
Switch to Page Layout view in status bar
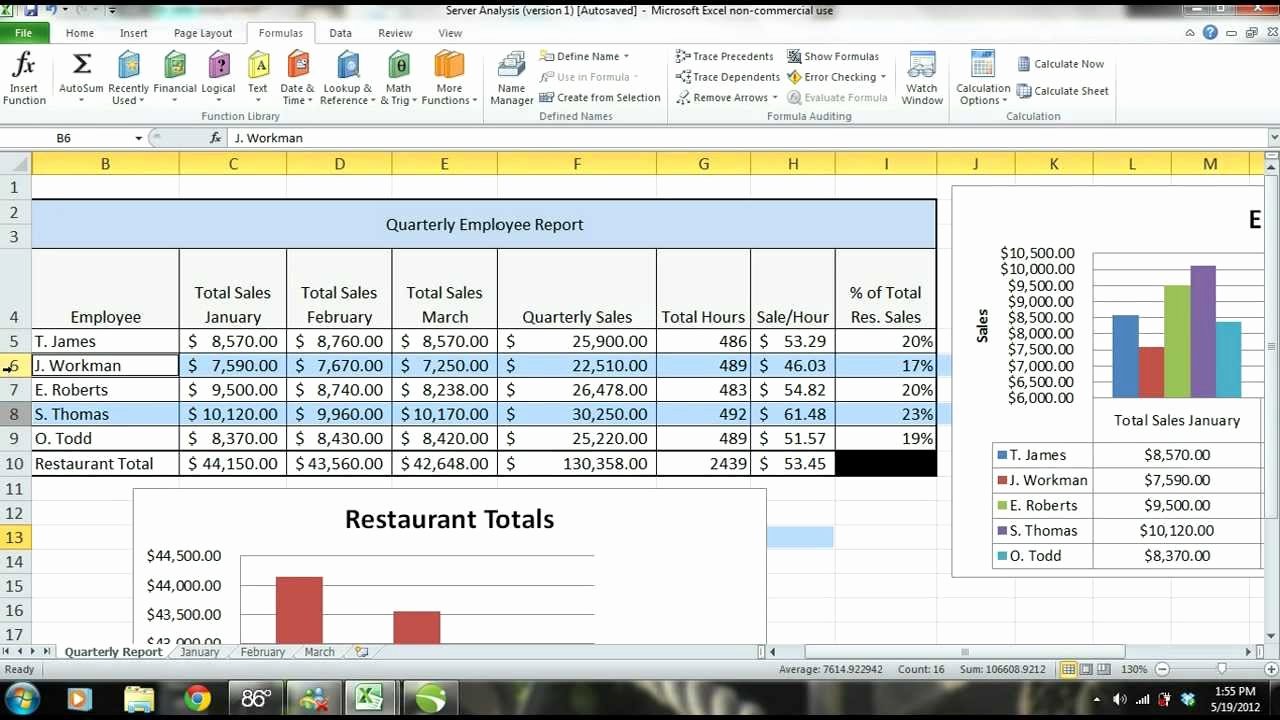point(1087,669)
